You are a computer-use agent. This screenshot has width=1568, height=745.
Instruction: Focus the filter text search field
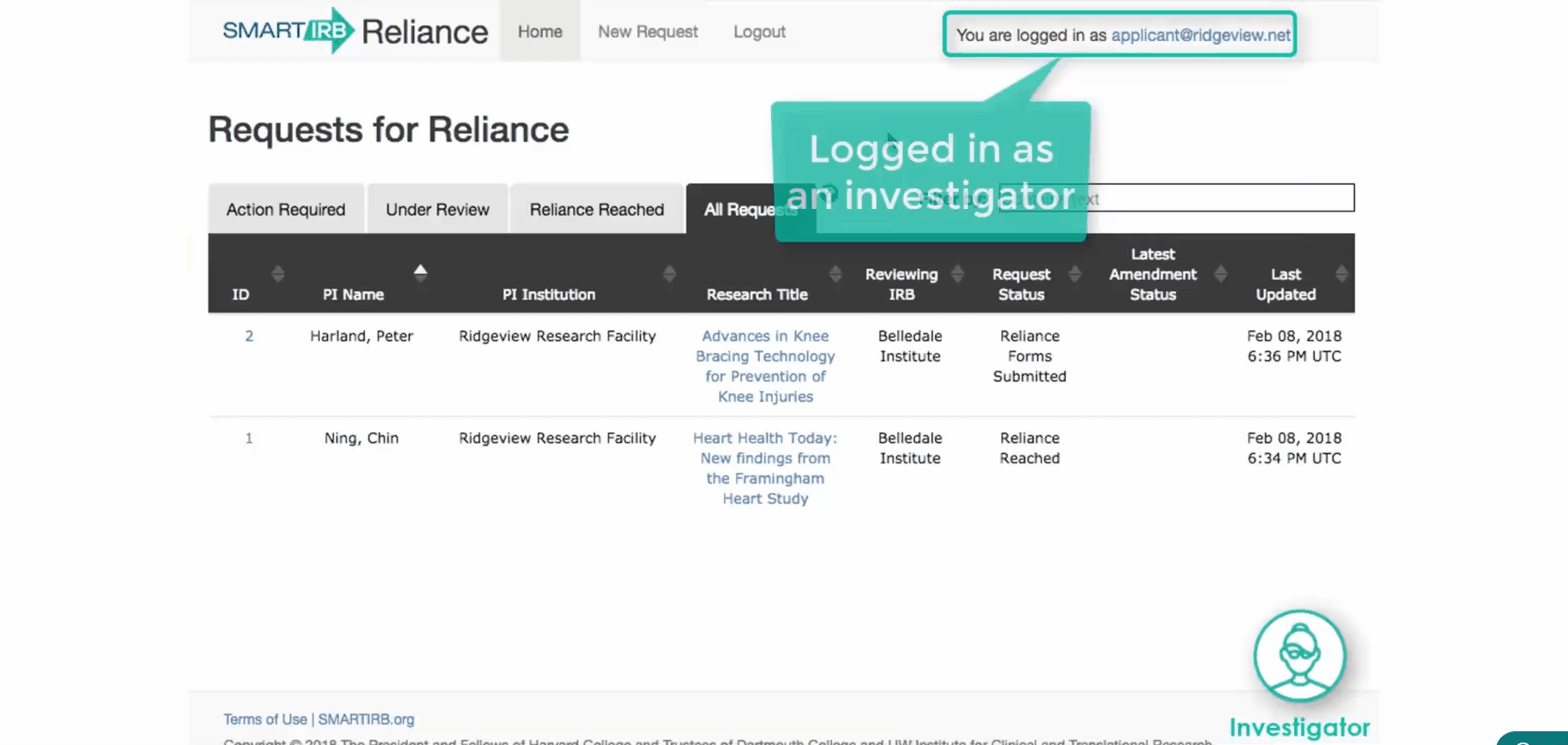1176,198
